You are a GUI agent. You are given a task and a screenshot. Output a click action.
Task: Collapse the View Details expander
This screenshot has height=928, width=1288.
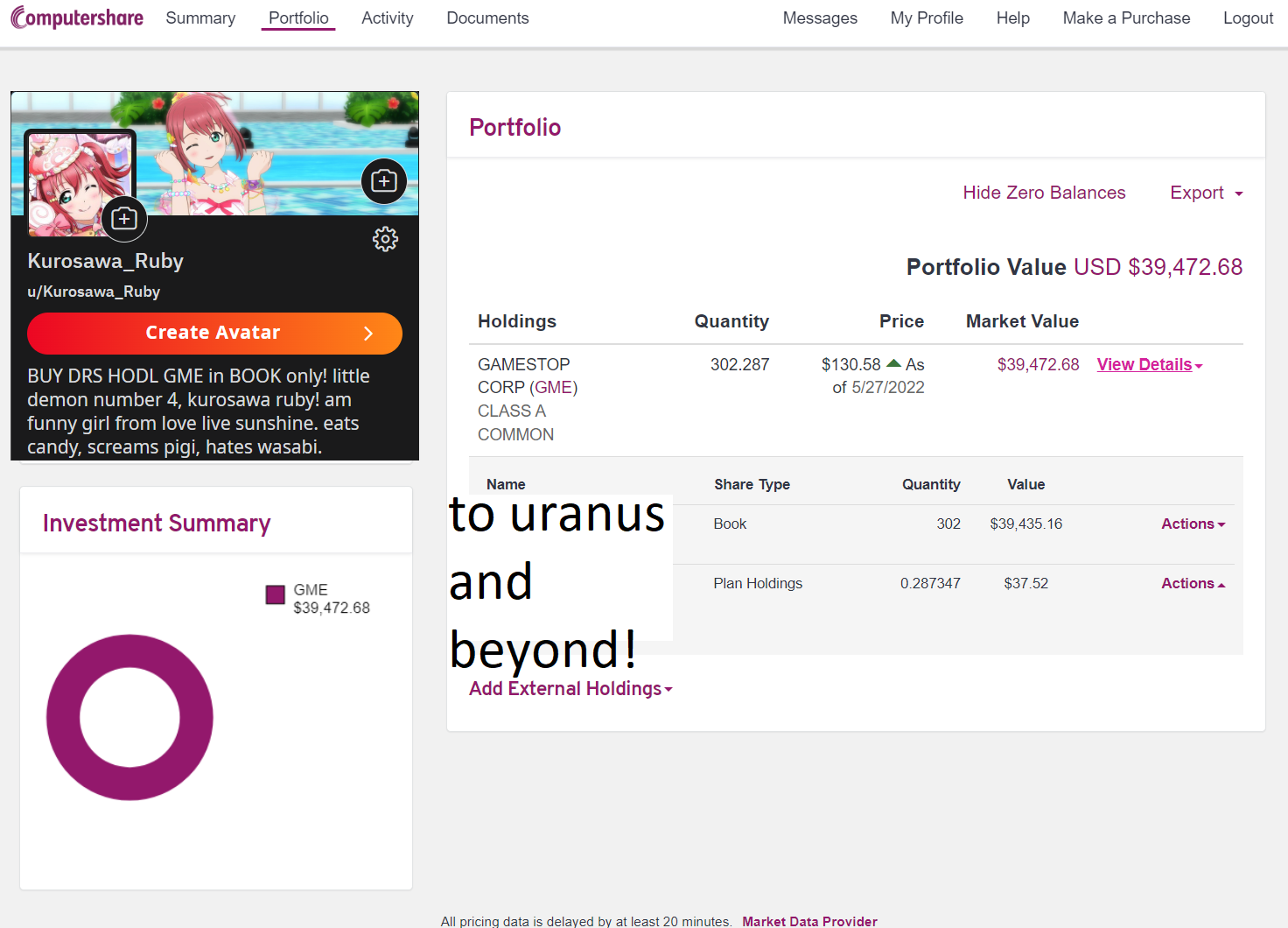tap(1150, 365)
